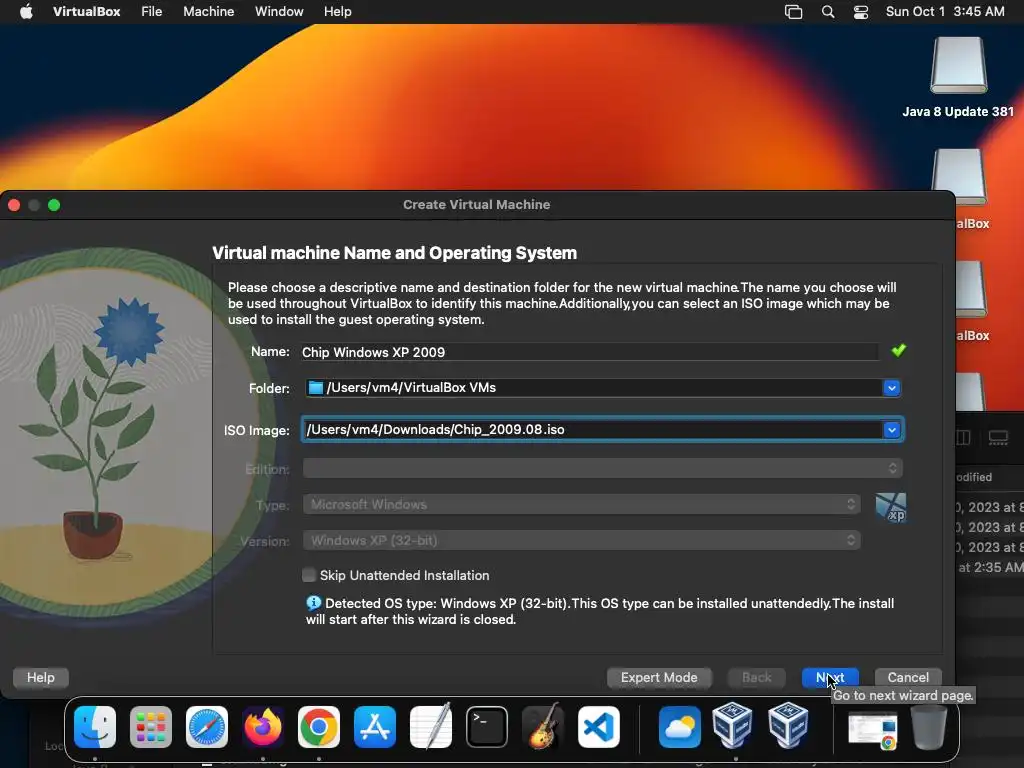
Task: Click the second VirtualBox icon in Dock
Action: [x=788, y=725]
